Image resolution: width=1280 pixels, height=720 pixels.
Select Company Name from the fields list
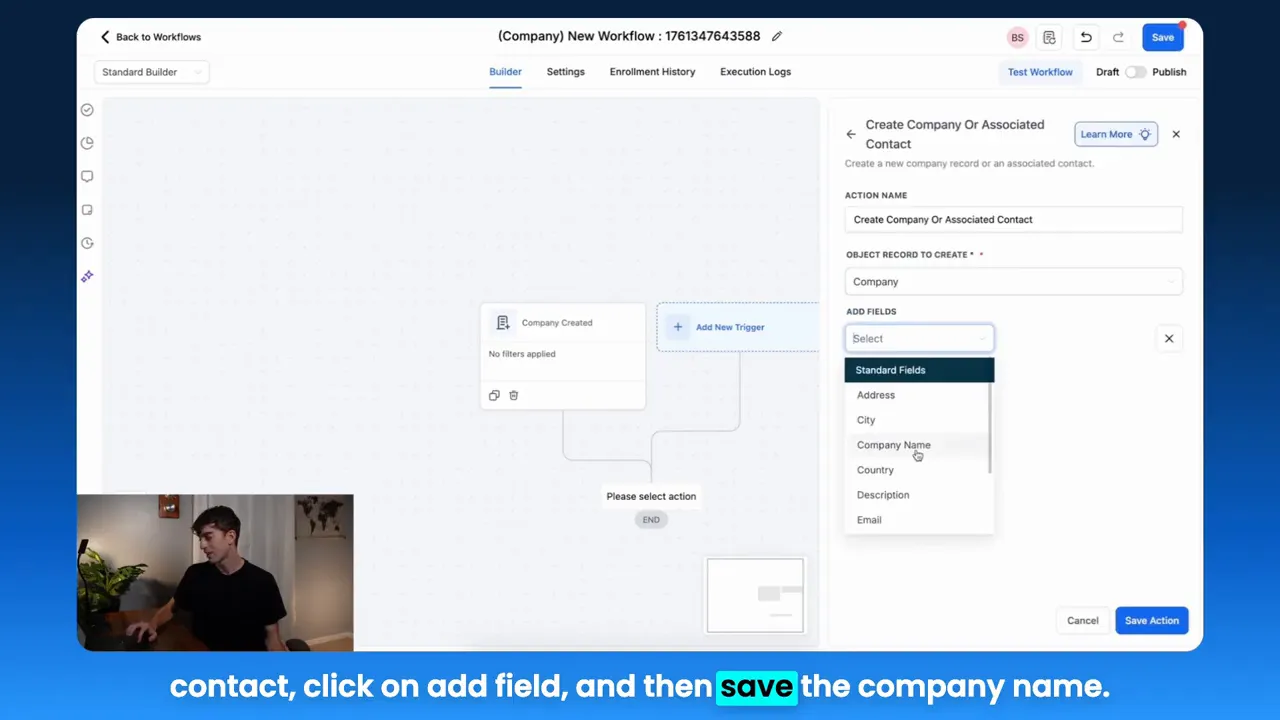[893, 445]
